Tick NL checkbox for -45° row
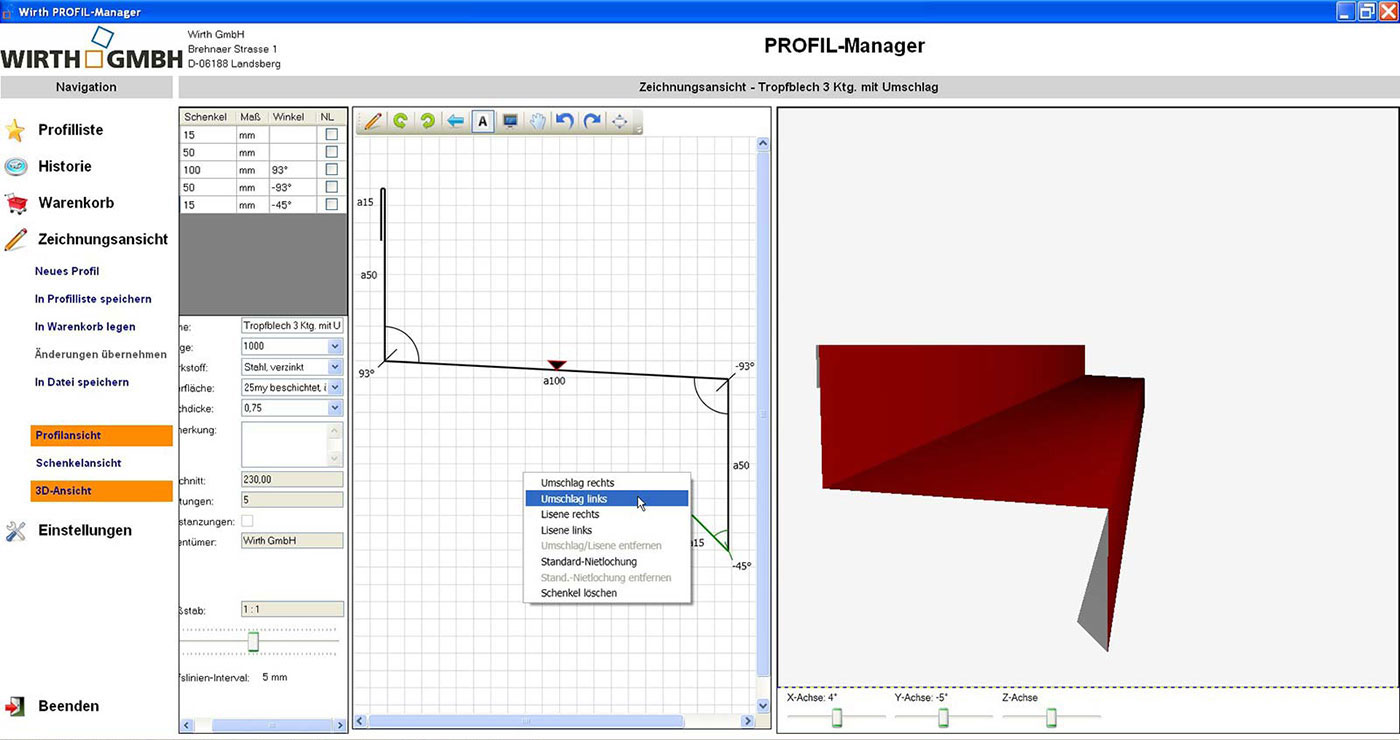 pos(332,205)
